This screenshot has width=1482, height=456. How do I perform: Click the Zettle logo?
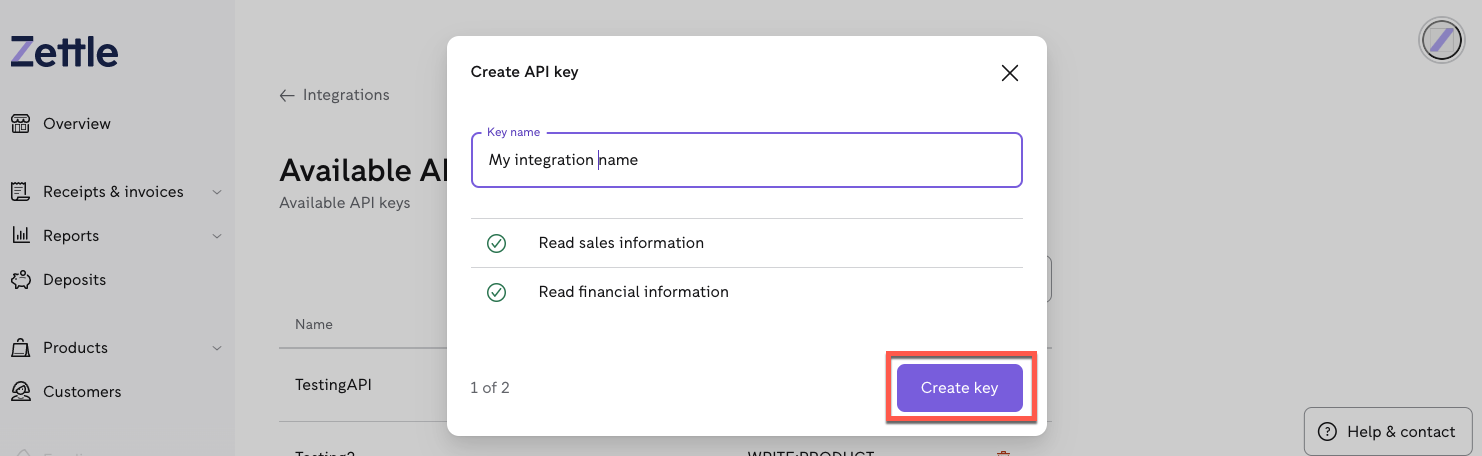point(64,52)
